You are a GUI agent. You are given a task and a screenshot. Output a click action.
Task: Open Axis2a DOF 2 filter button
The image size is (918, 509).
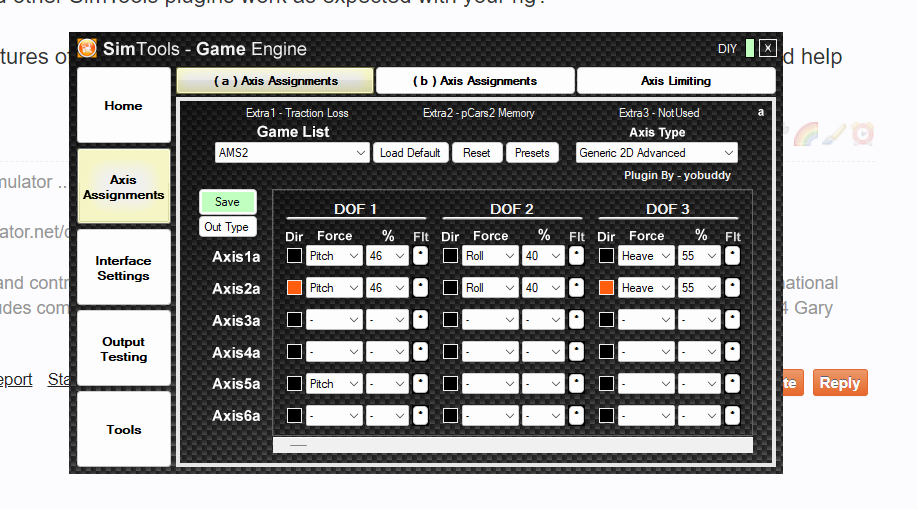[x=576, y=288]
